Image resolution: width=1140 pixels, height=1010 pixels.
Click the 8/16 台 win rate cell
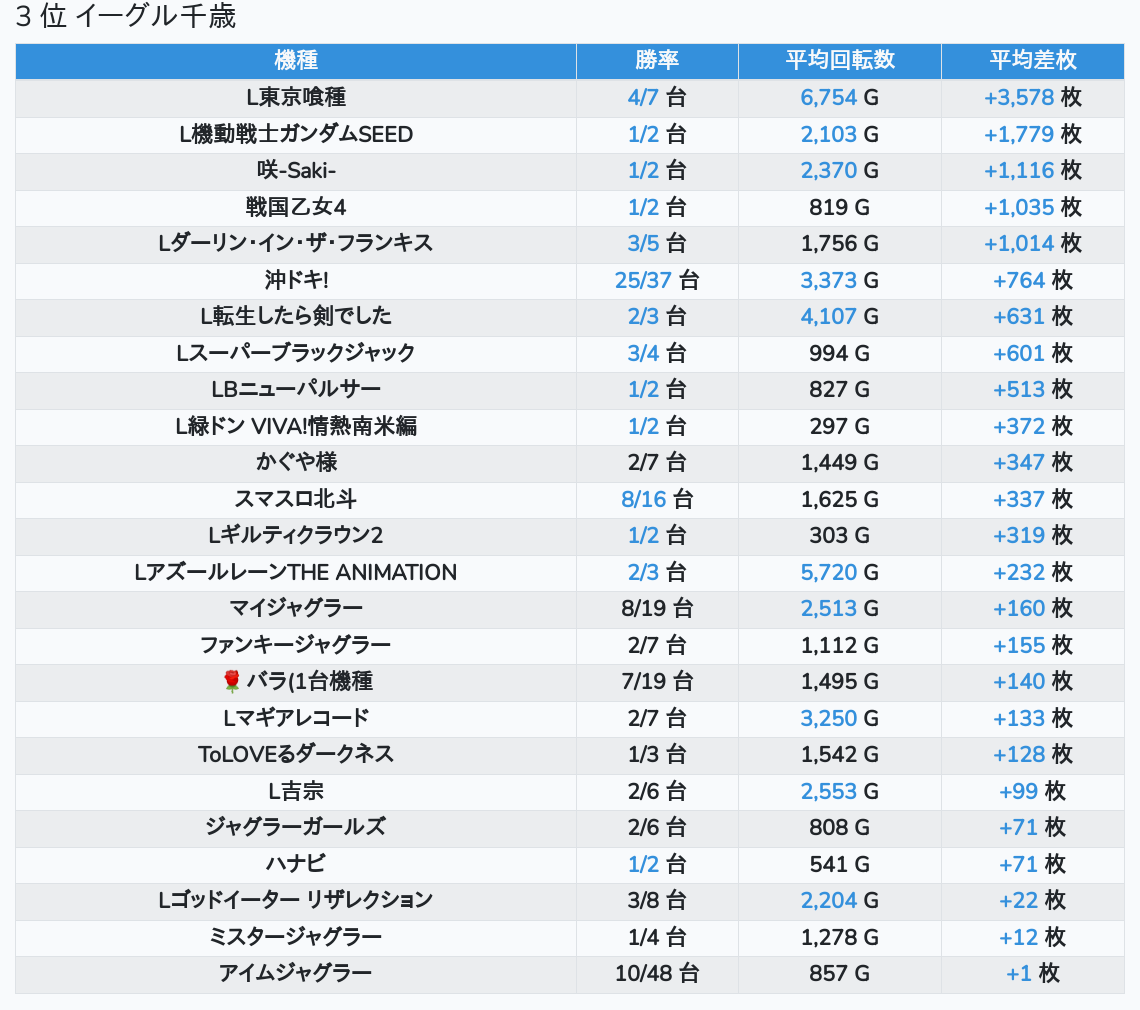point(657,500)
